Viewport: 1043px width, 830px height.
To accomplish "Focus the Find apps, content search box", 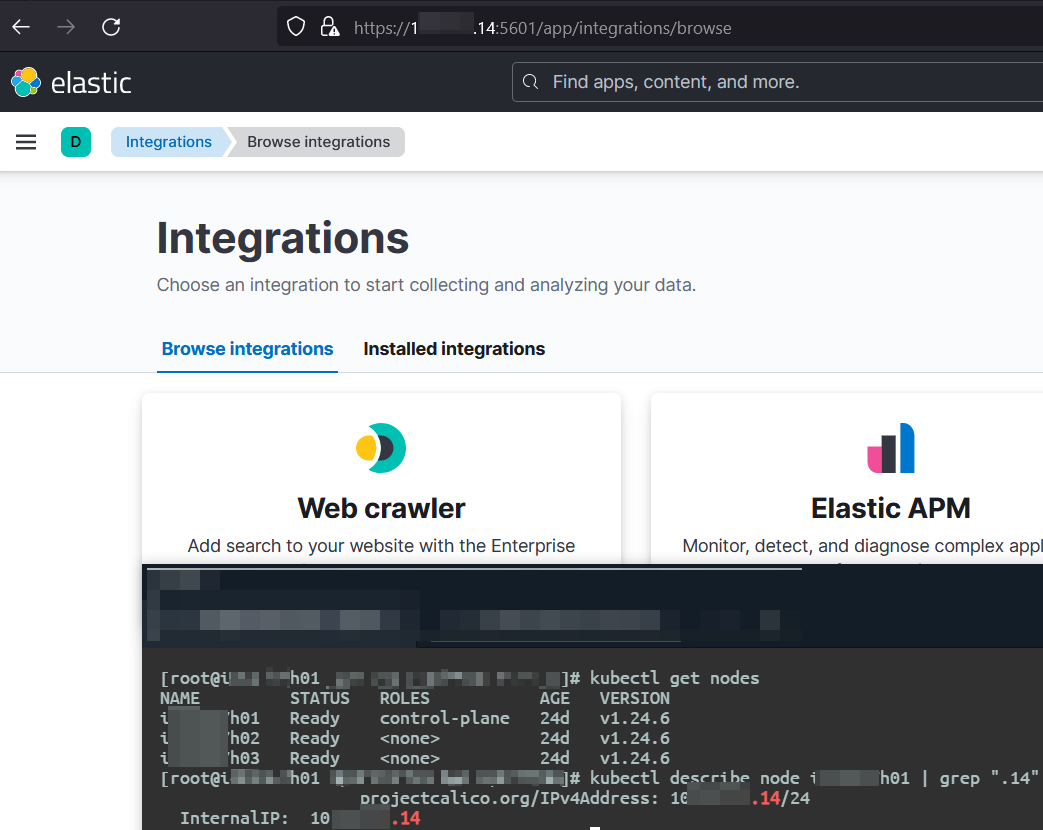I will 778,82.
